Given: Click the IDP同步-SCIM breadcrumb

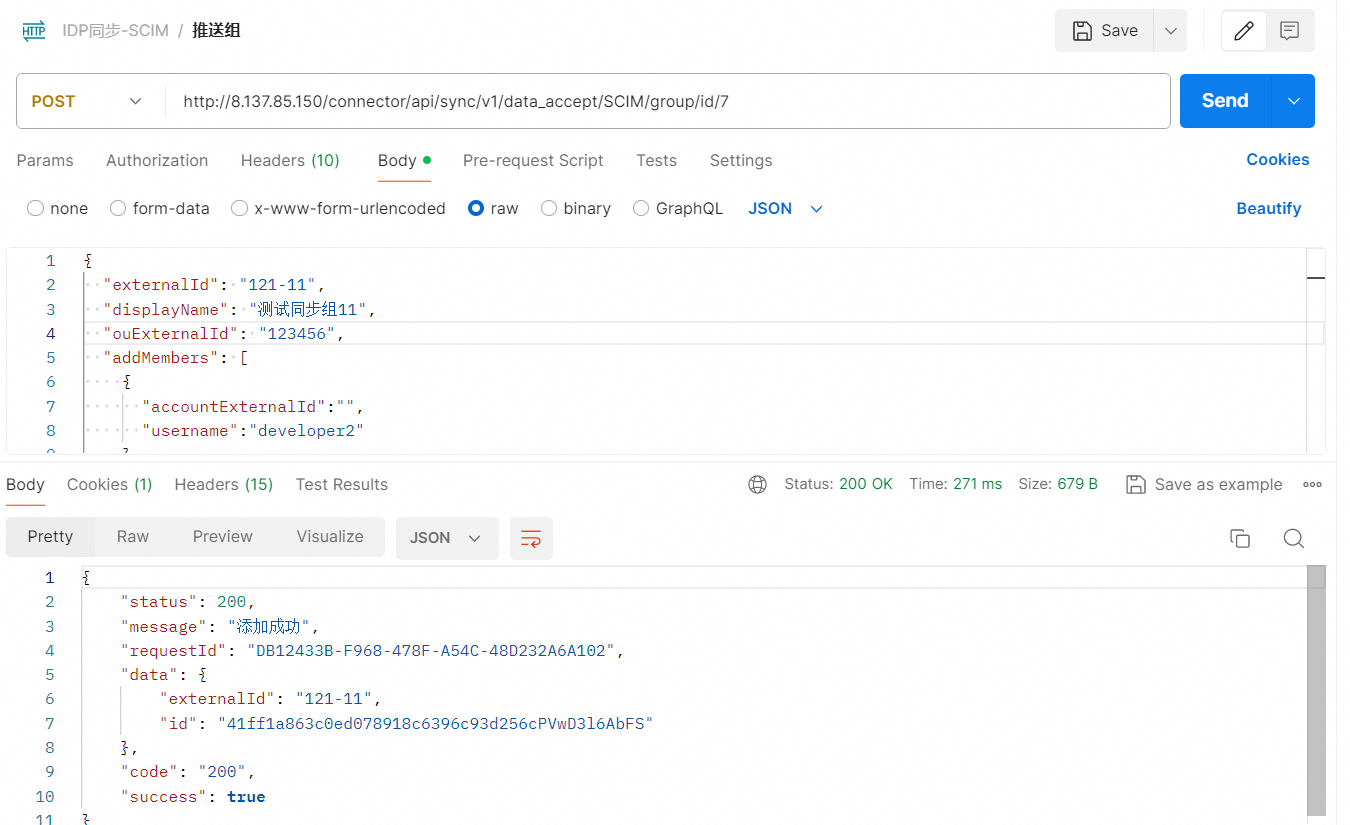Looking at the screenshot, I should pyautogui.click(x=115, y=30).
